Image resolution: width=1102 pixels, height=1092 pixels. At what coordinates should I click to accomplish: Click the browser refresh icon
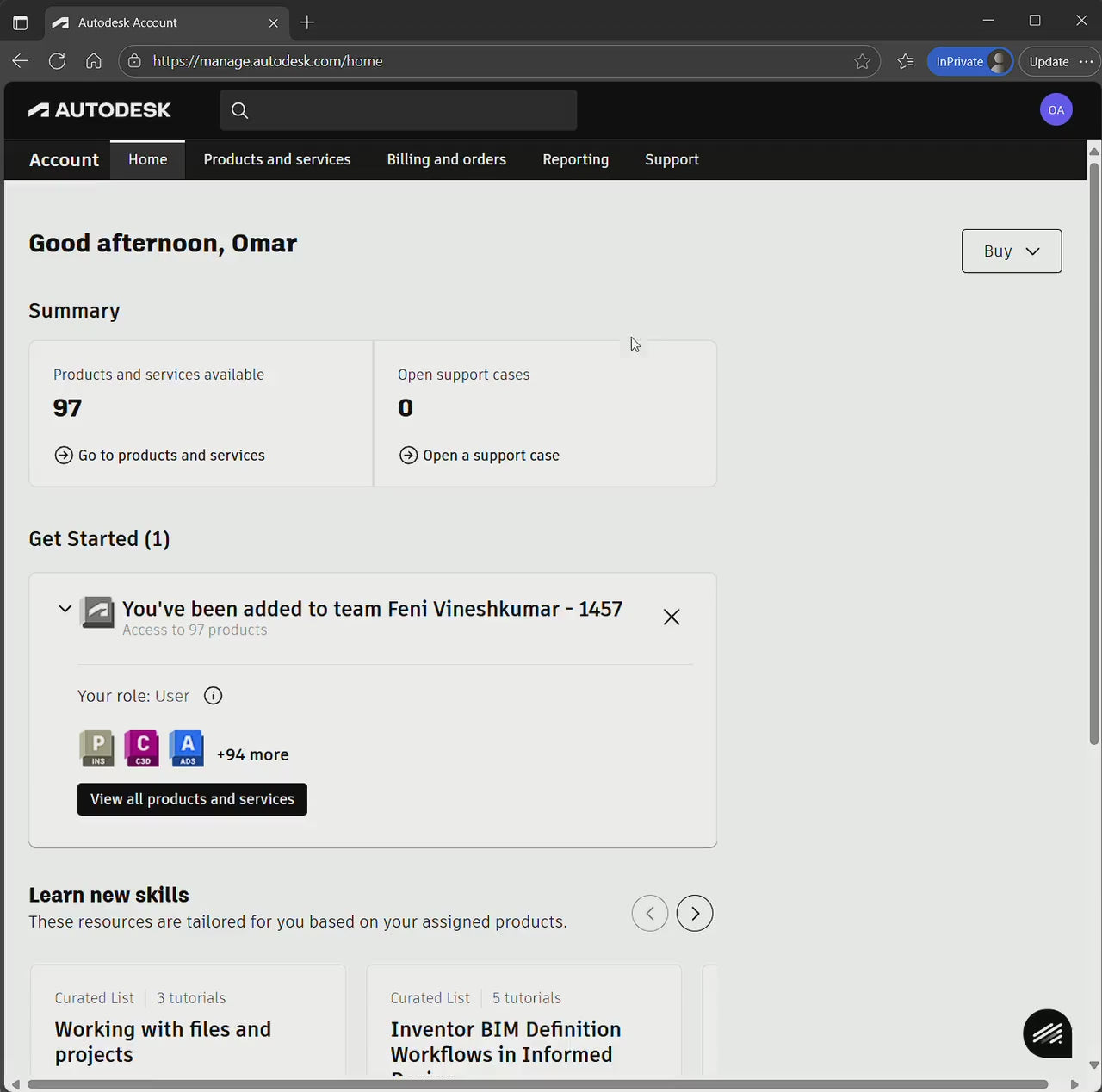point(57,61)
